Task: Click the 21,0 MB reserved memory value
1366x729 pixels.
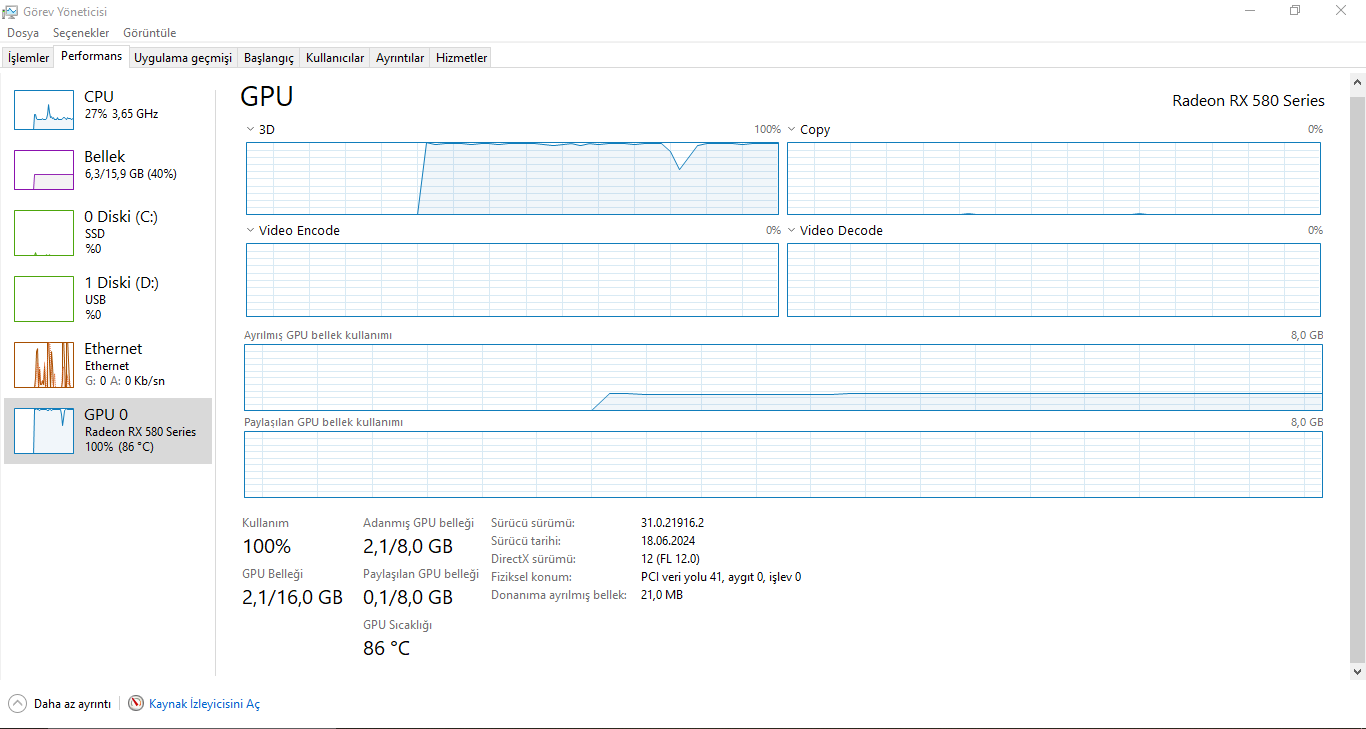Action: (662, 595)
